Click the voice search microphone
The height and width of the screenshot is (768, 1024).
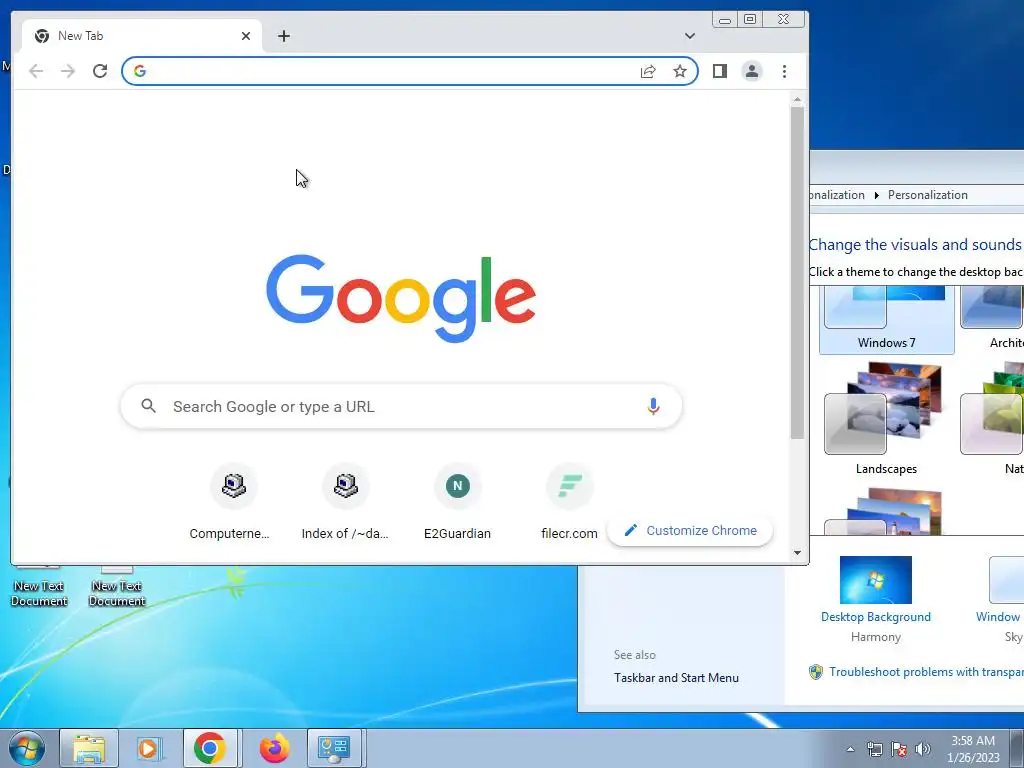(x=653, y=406)
